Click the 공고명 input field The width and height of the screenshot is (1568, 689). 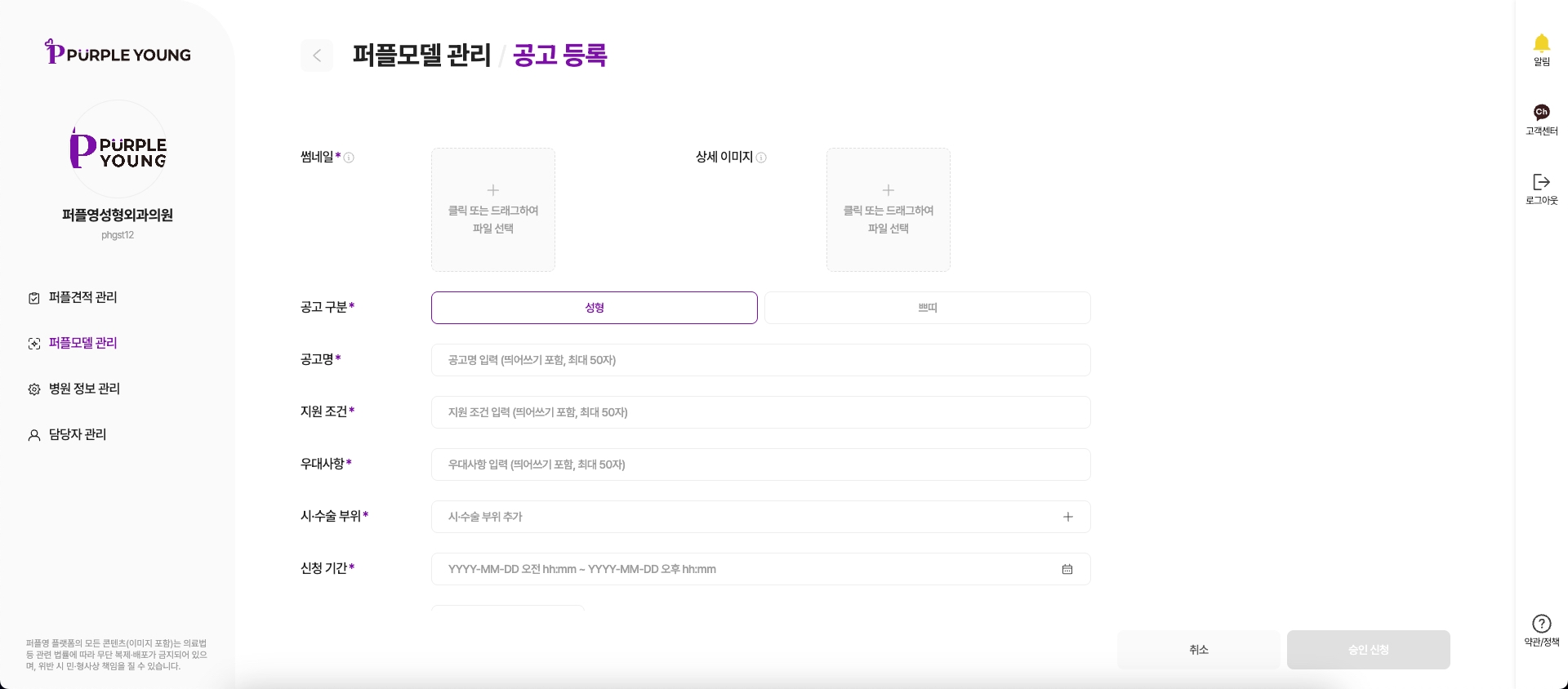(x=759, y=360)
